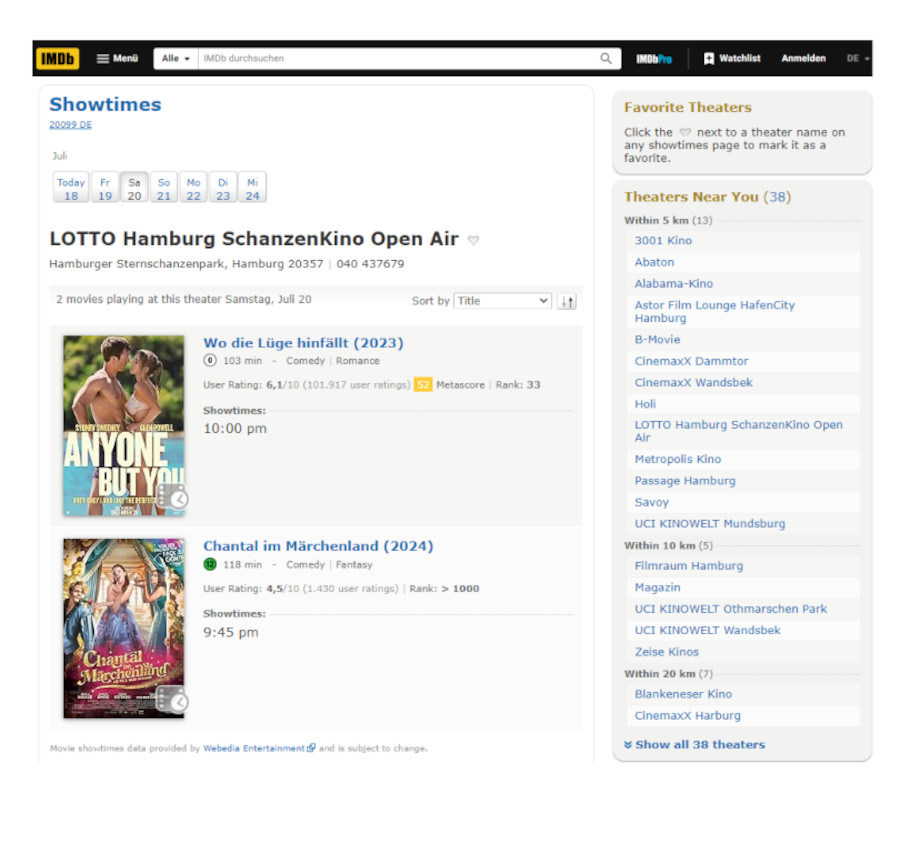Click watchlist ribbon on Chantal im Märchenland poster
Viewport: 900px width, 844px height.
click(172, 699)
